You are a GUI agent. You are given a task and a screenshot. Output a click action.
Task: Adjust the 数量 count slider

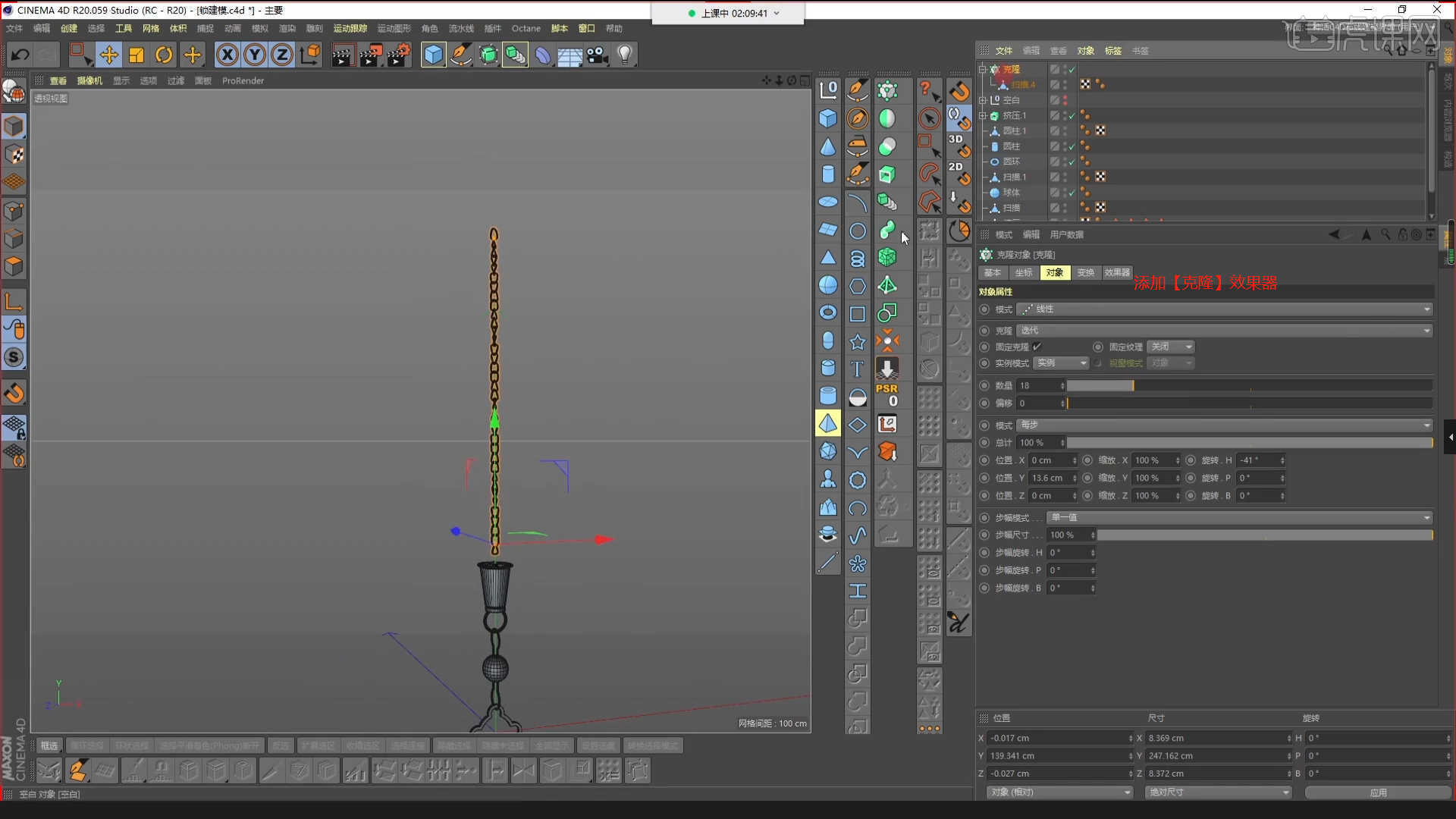(x=1250, y=386)
